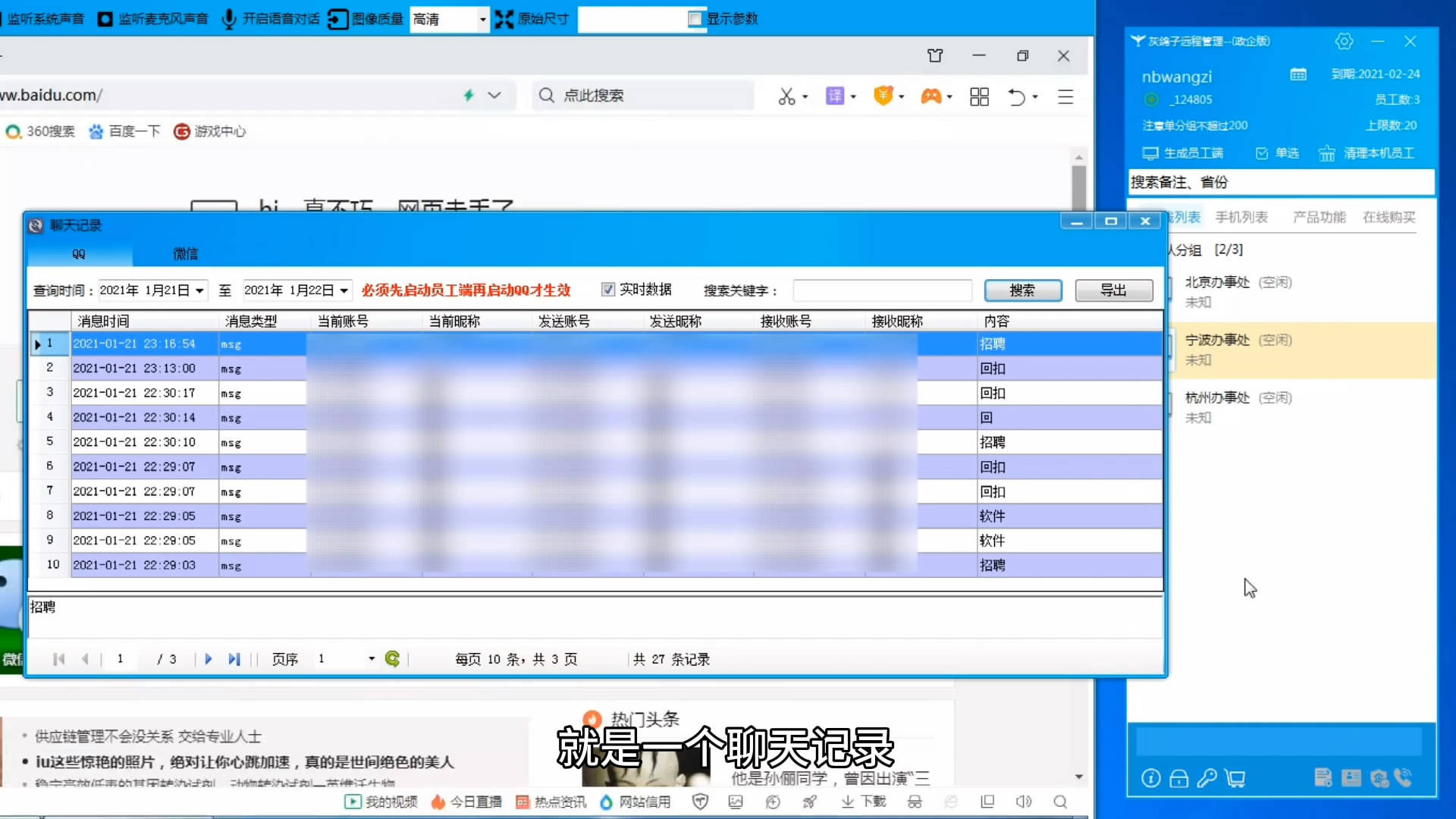The height and width of the screenshot is (819, 1456).
Task: Click the 消息时间 column header
Action: point(145,321)
